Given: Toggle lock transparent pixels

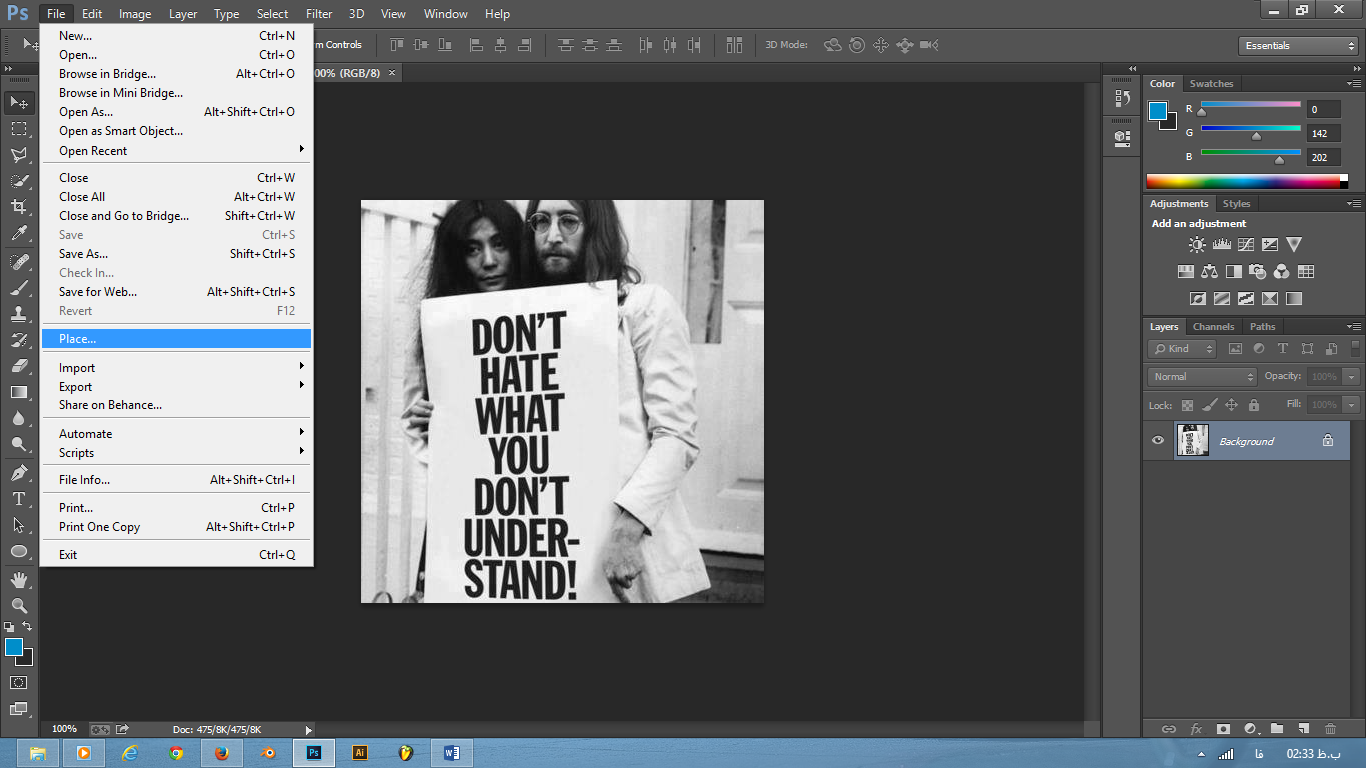Looking at the screenshot, I should [1187, 405].
